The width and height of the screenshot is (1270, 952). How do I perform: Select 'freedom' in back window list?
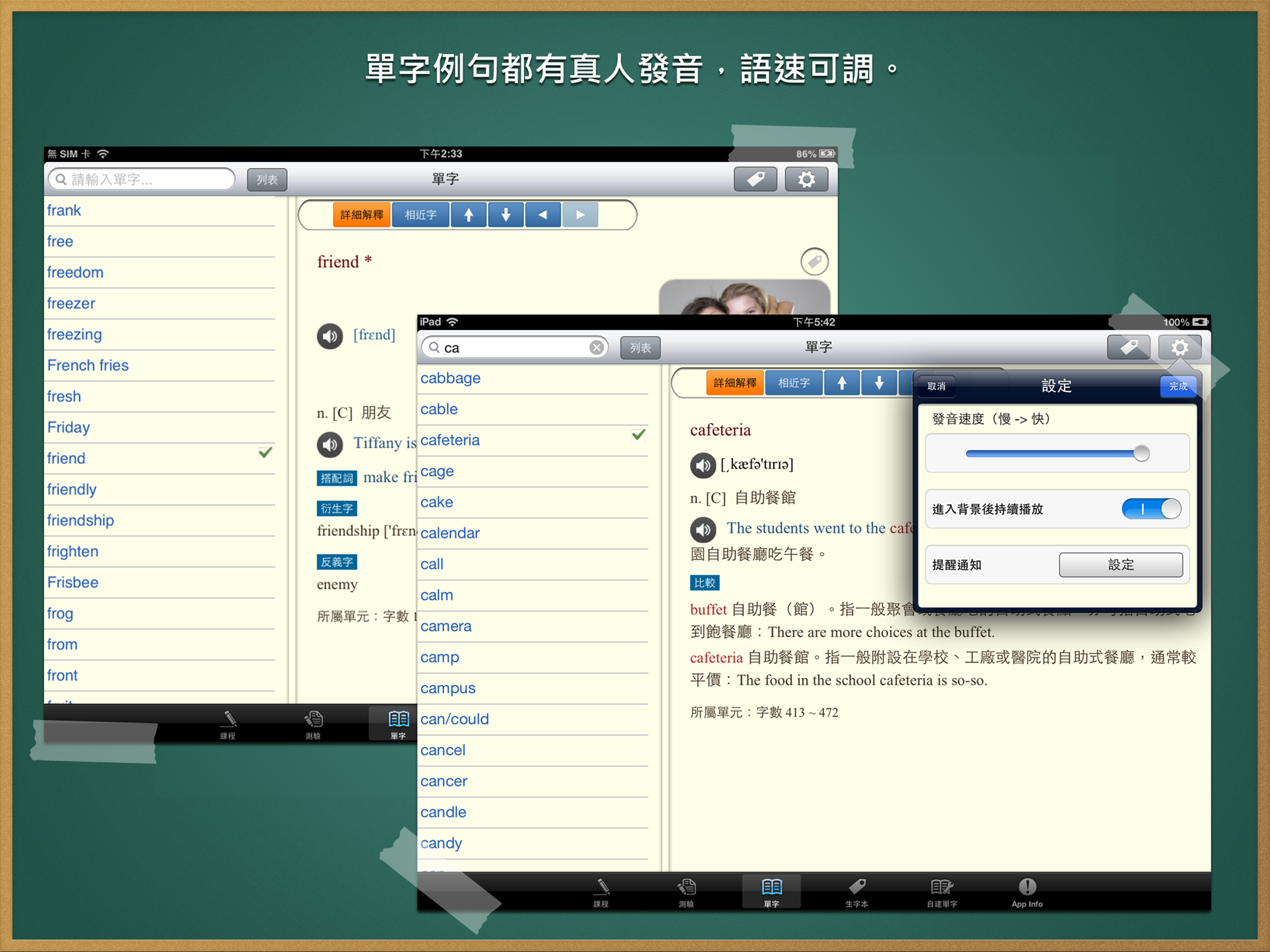(159, 273)
